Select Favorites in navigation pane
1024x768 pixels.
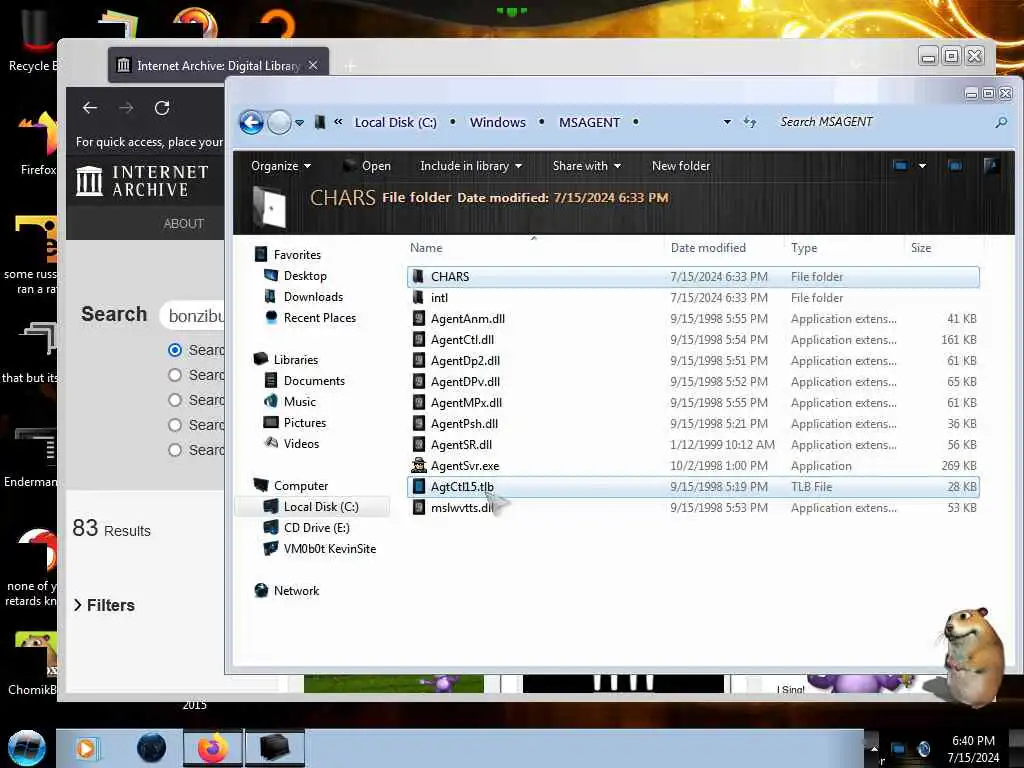tap(297, 255)
